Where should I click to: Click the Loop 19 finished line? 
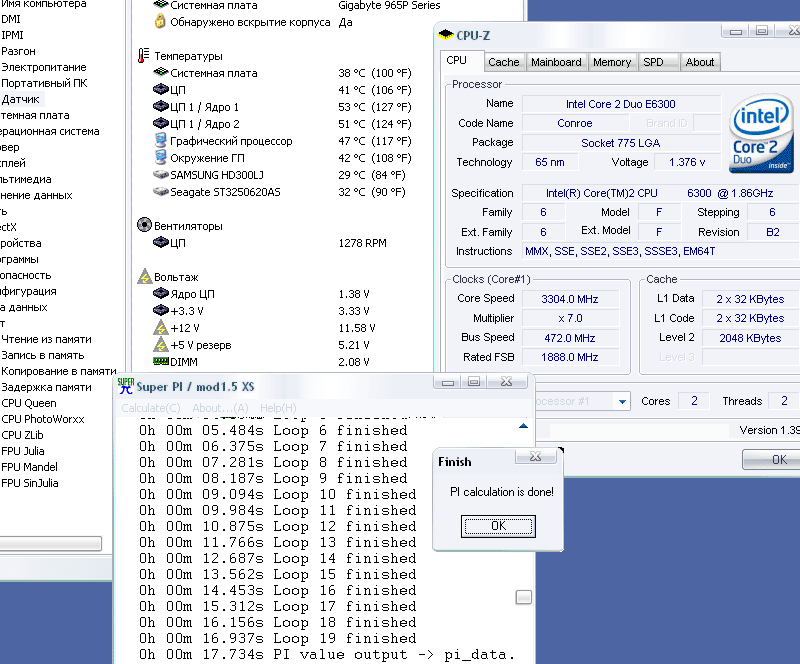(x=278, y=638)
